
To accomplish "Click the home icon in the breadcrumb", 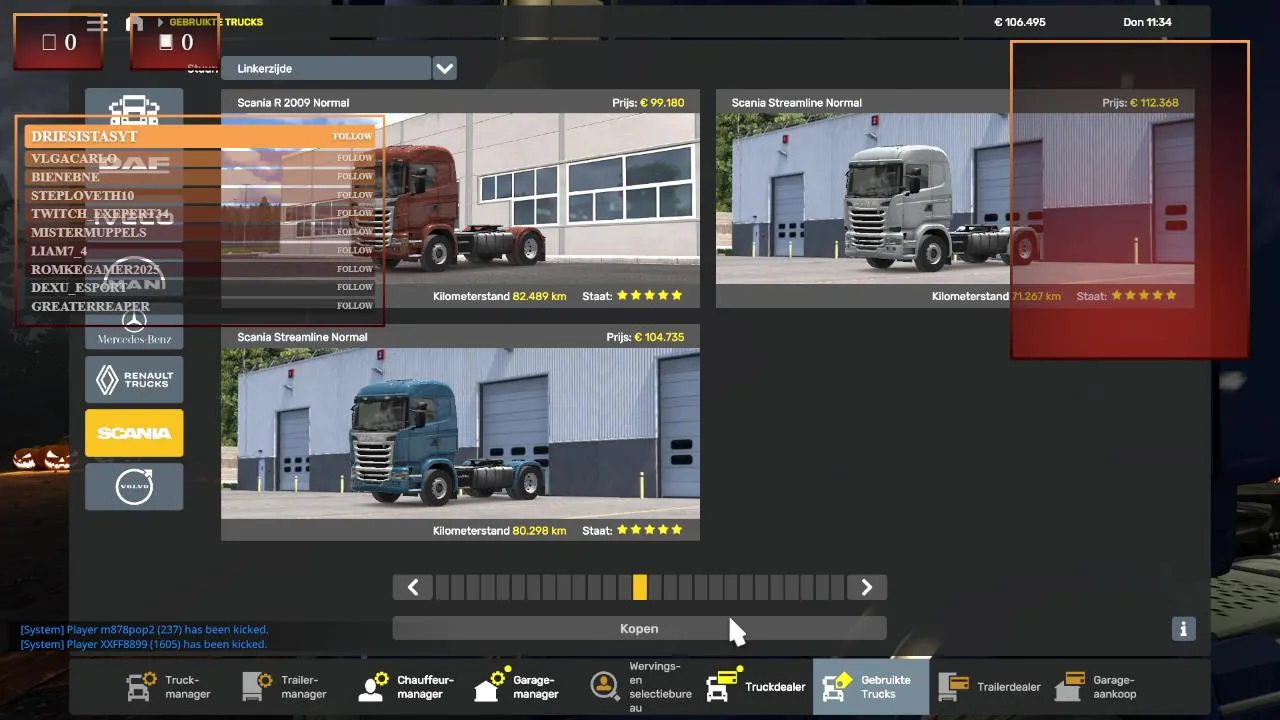I will click(x=134, y=22).
